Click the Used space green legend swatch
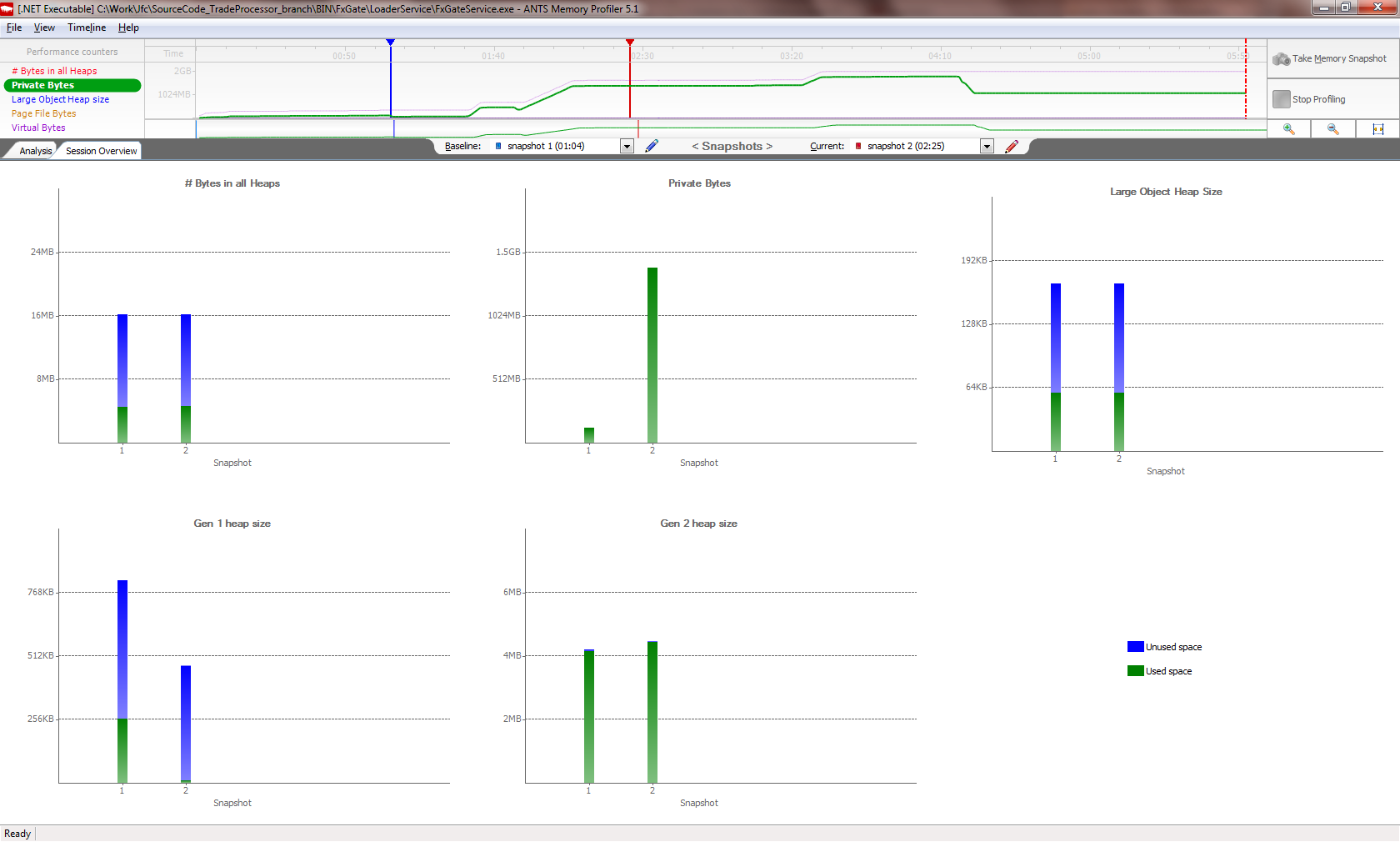 [1135, 671]
